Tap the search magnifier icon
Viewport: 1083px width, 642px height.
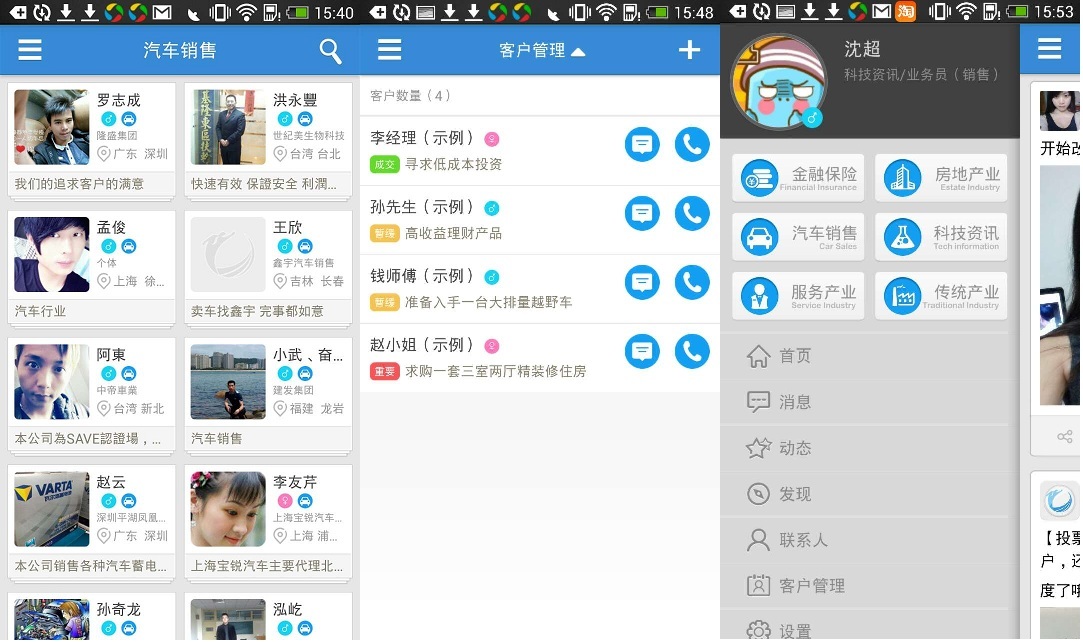click(330, 50)
